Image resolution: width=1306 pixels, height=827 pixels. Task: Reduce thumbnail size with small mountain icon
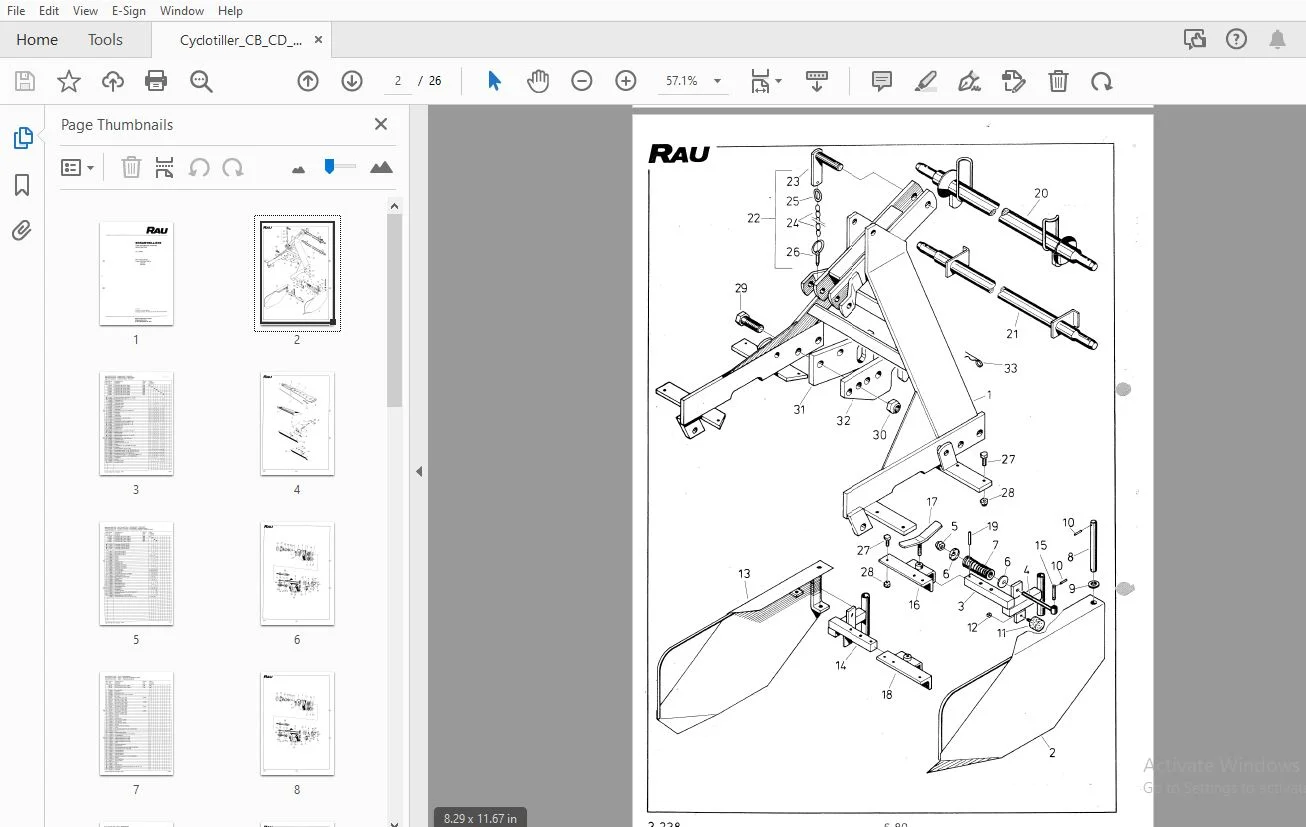tap(298, 169)
